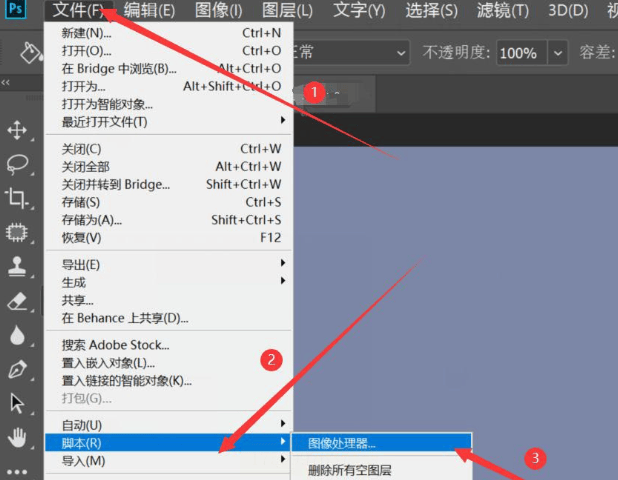Open the 3D(D) menu
The image size is (618, 480).
coord(568,10)
